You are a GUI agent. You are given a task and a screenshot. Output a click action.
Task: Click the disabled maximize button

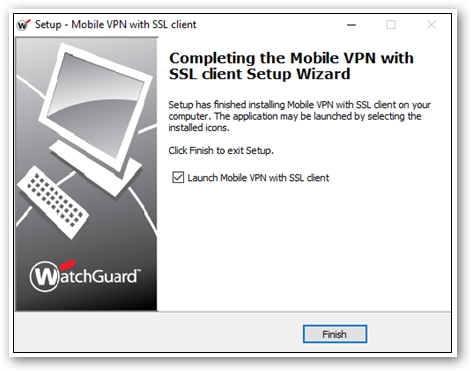[391, 25]
